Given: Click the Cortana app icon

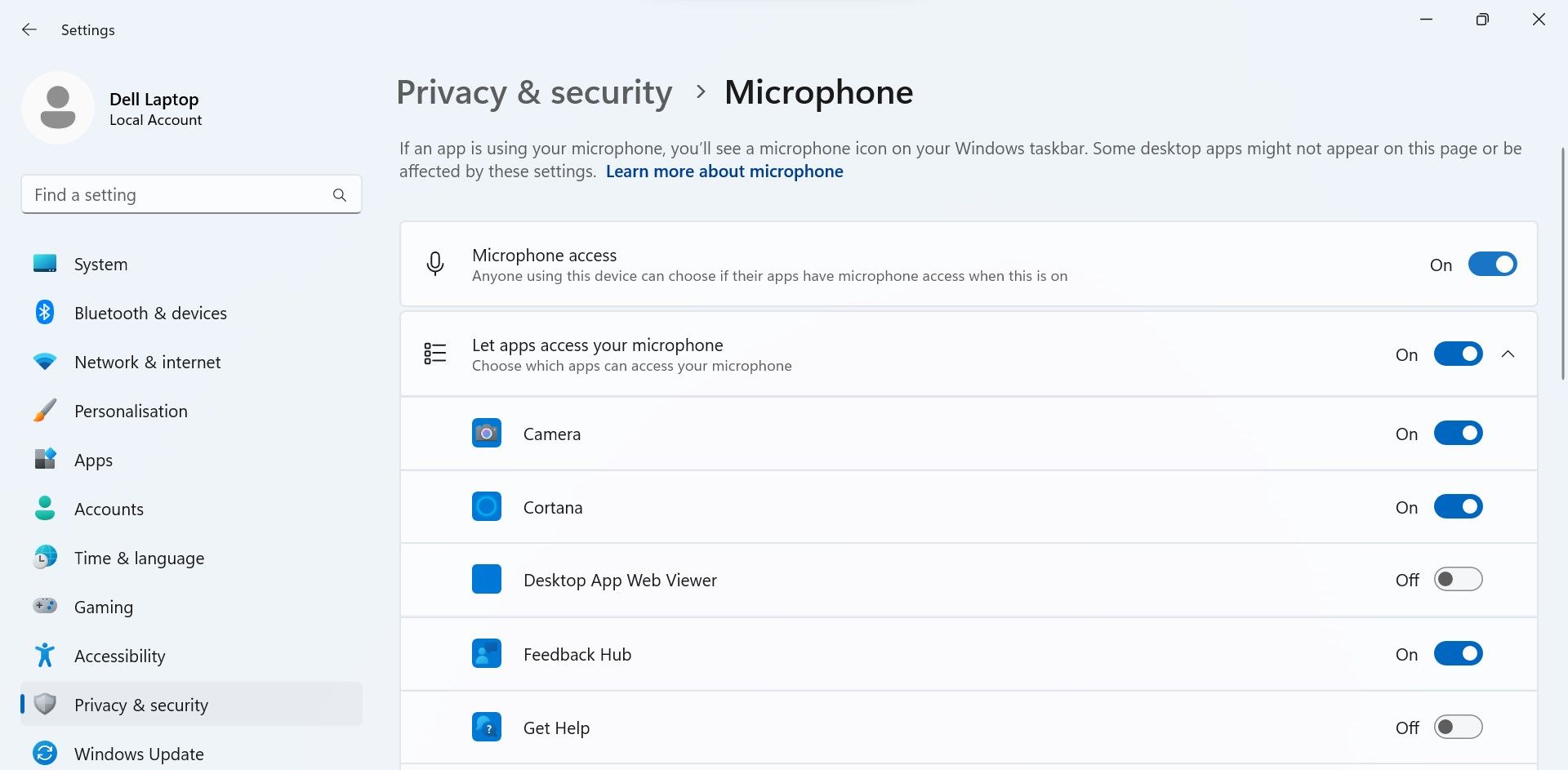Looking at the screenshot, I should click(487, 506).
